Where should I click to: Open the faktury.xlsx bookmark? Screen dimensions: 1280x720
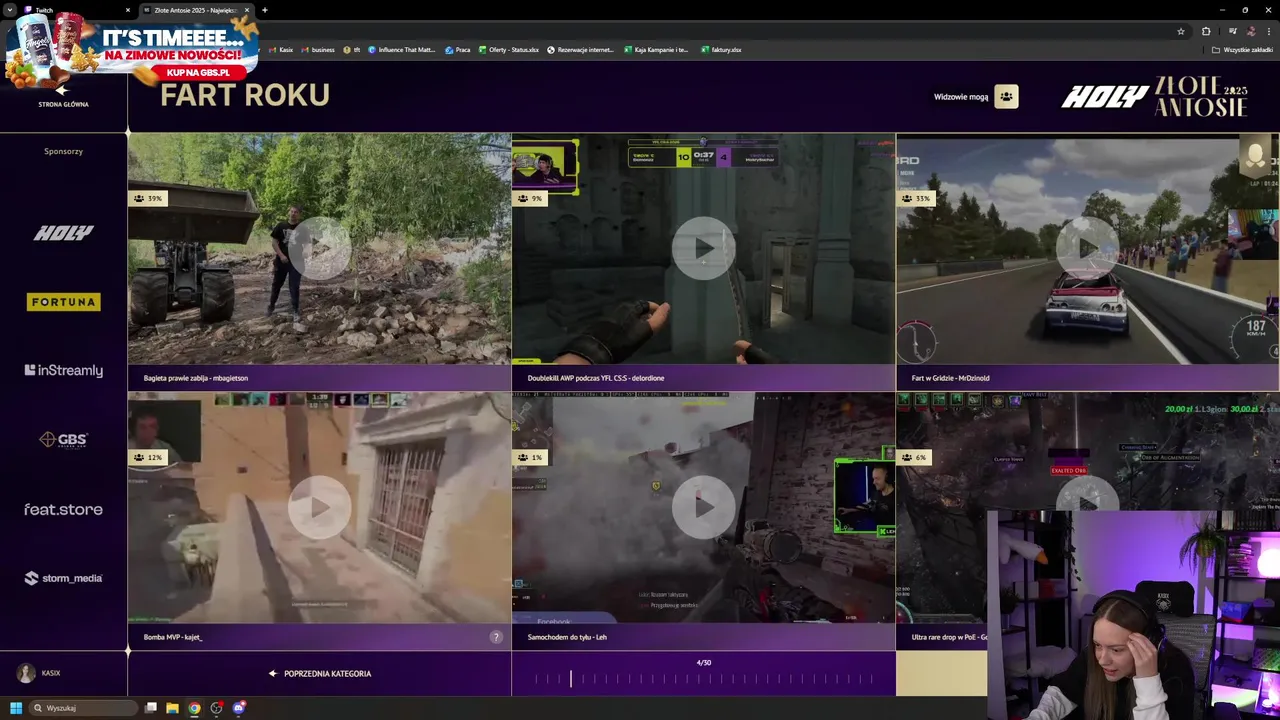[721, 49]
